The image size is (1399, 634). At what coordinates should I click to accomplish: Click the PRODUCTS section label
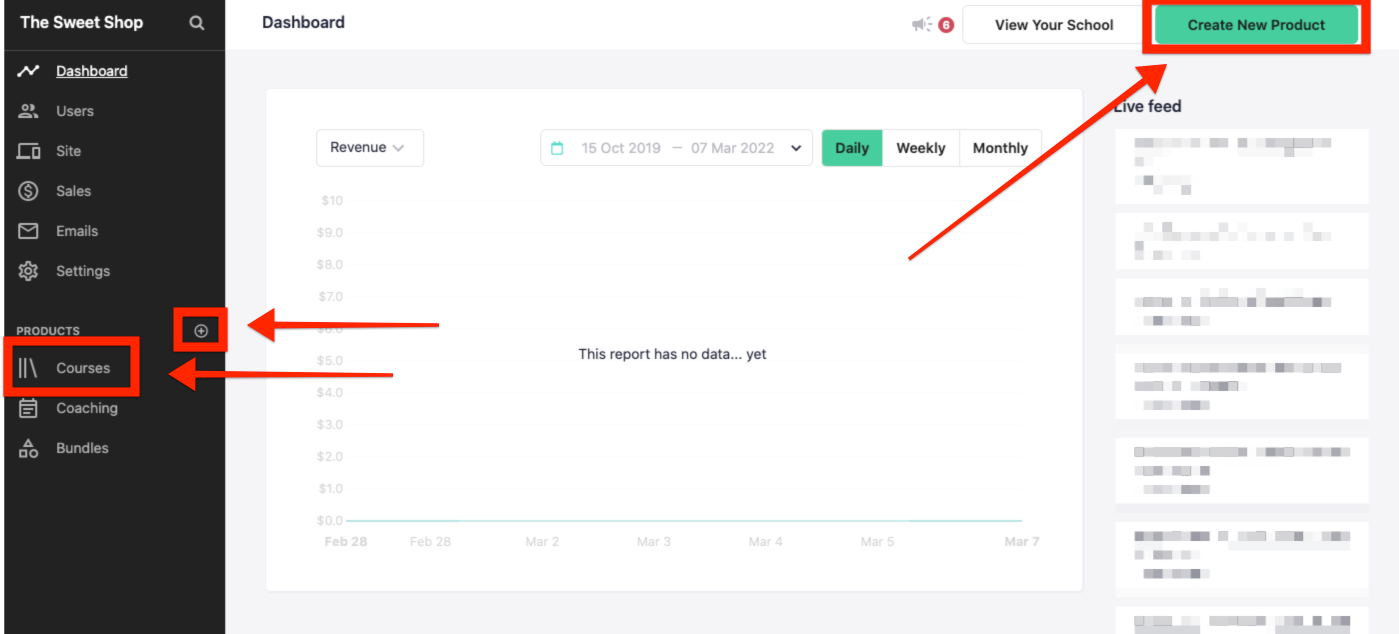(x=48, y=331)
